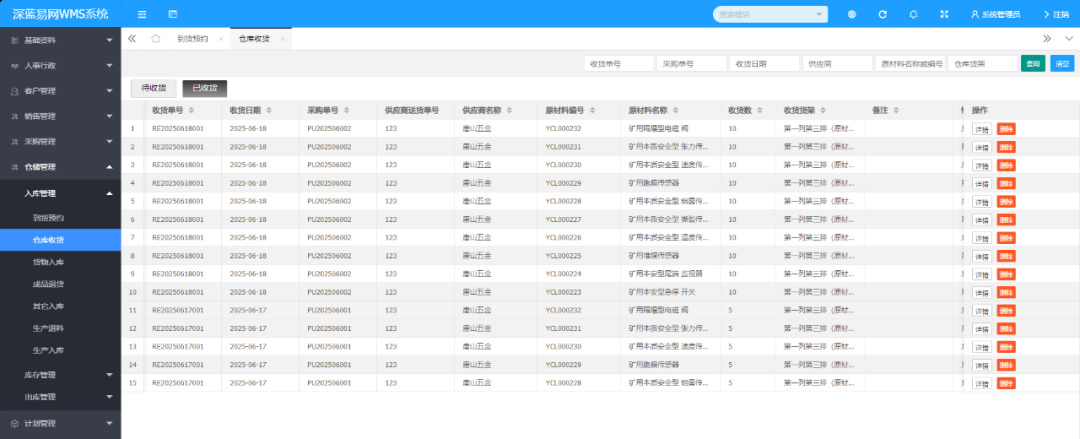Switch to 待收货 list
The image size is (1080, 439).
coord(153,88)
